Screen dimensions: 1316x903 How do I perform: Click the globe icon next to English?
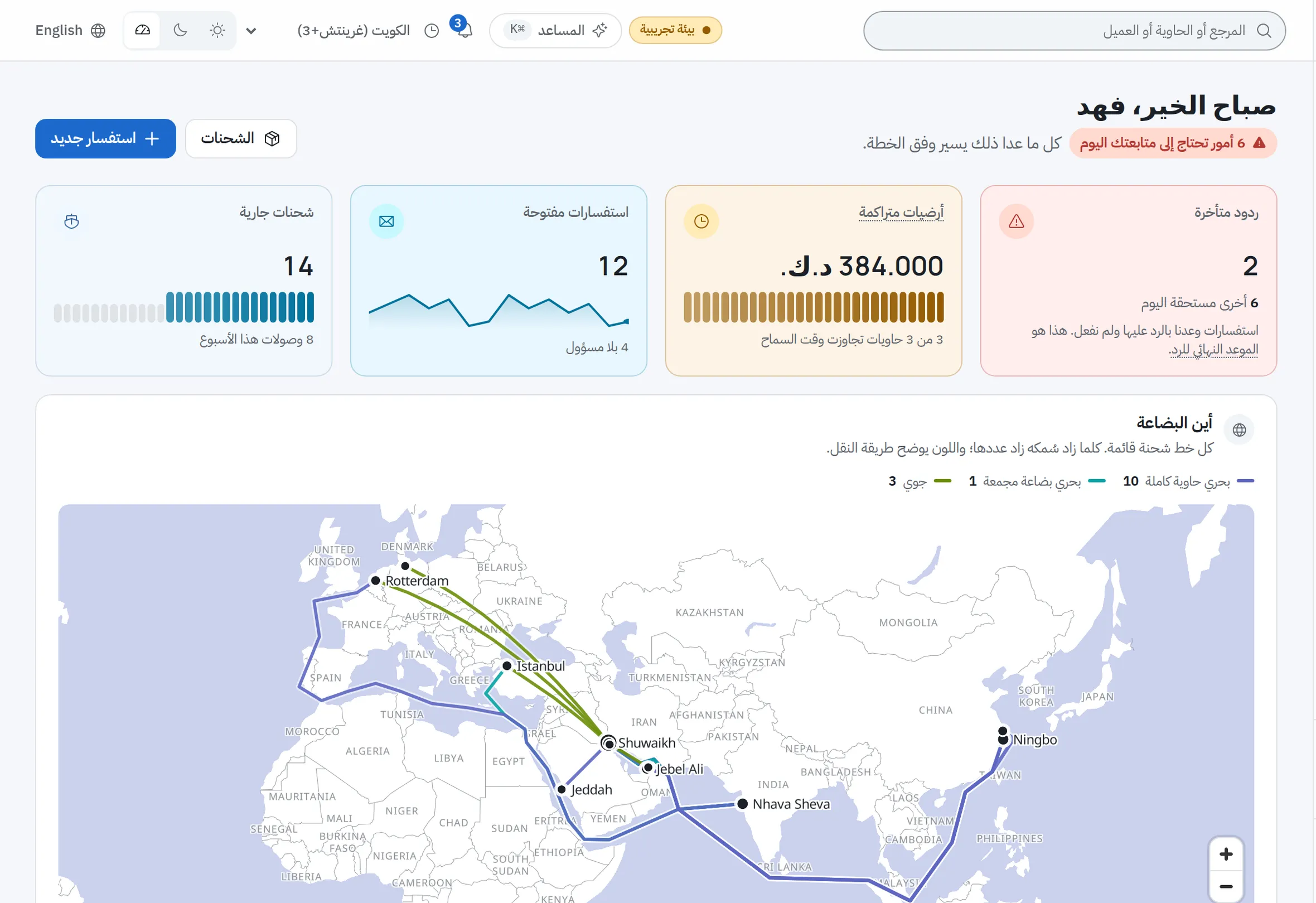pos(98,31)
